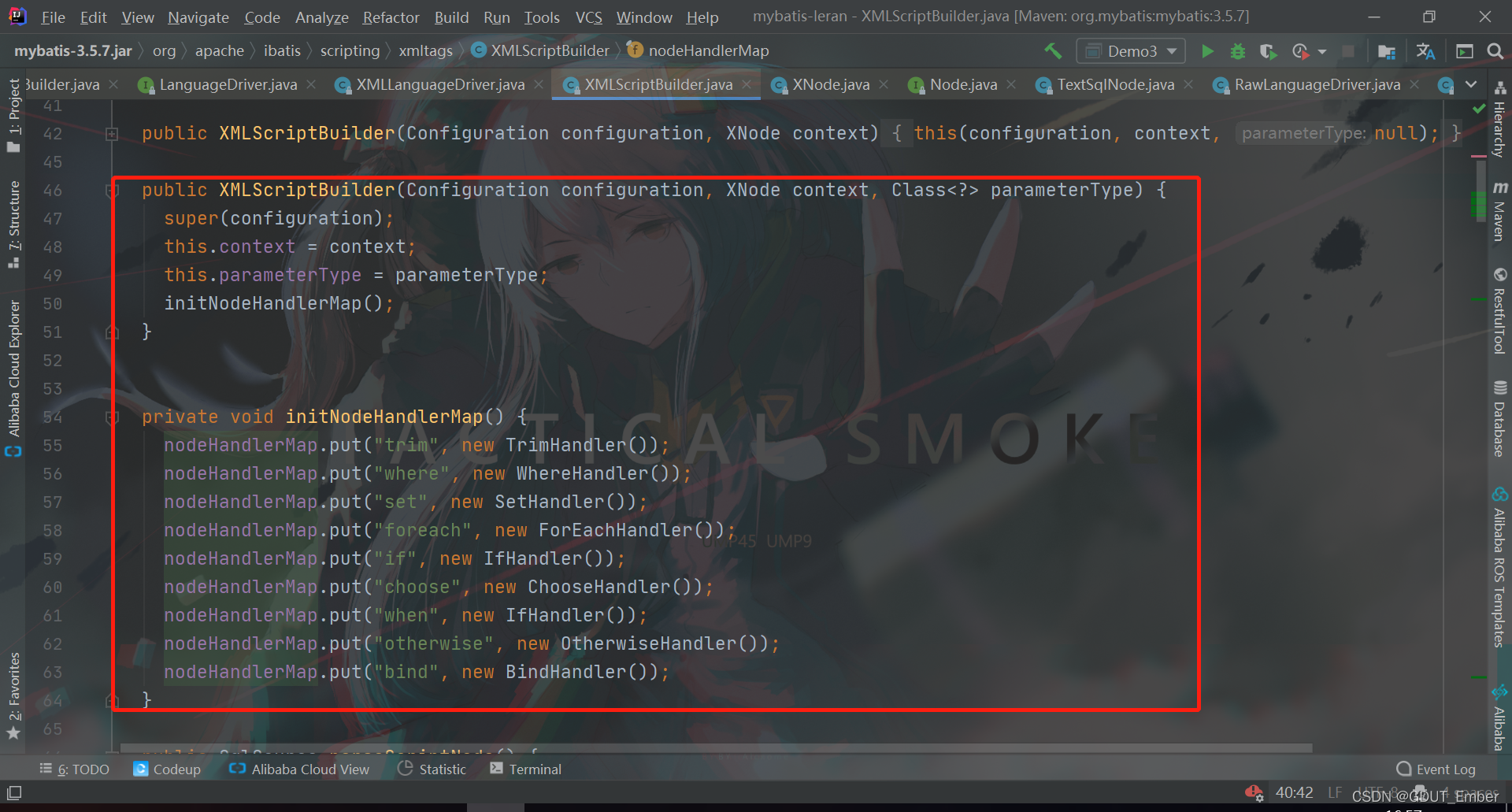This screenshot has width=1512, height=812.
Task: Toggle the RestfulTool side panel
Action: pyautogui.click(x=1499, y=311)
